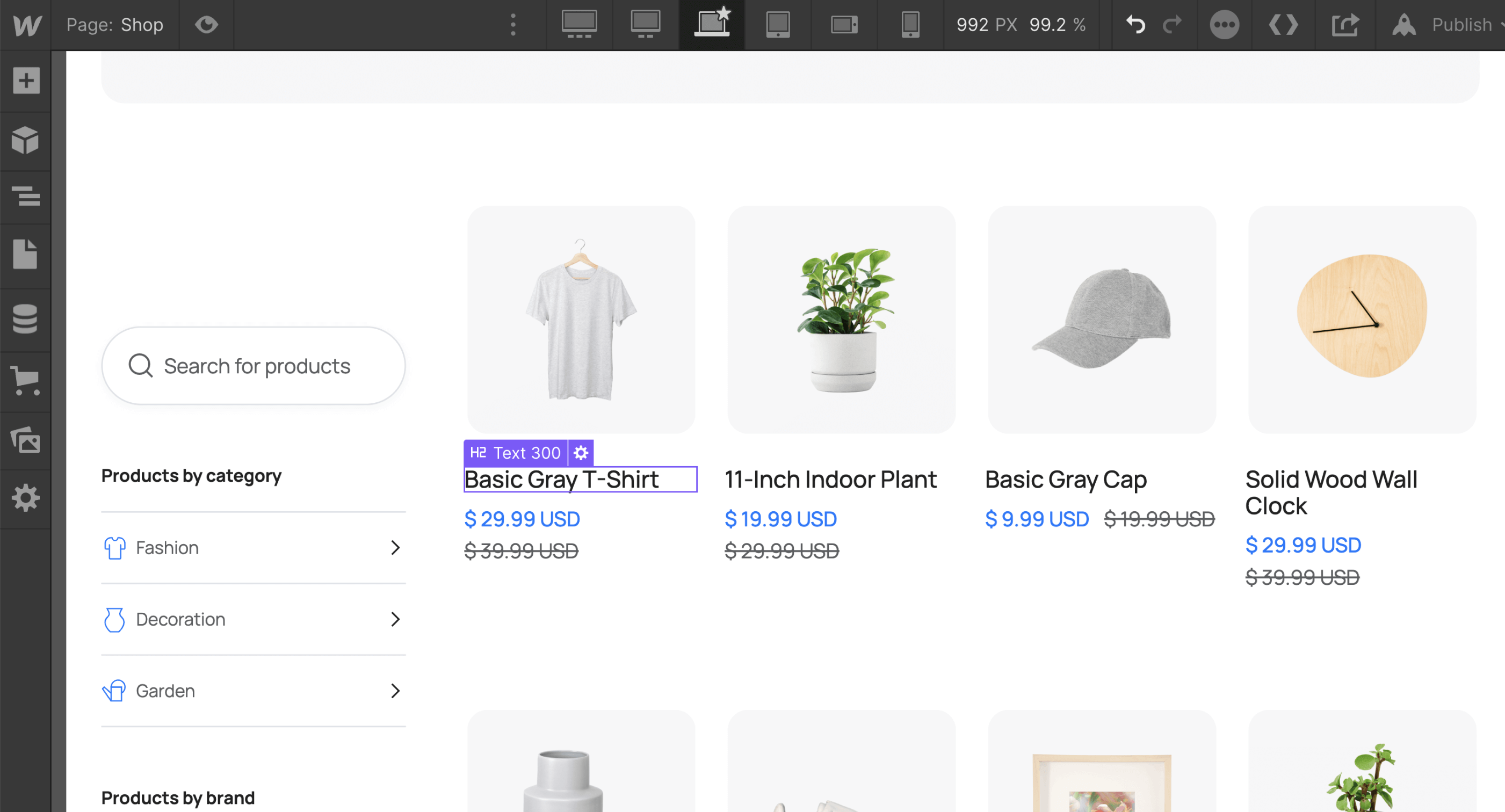
Task: Open the Assets images panel
Action: [26, 440]
